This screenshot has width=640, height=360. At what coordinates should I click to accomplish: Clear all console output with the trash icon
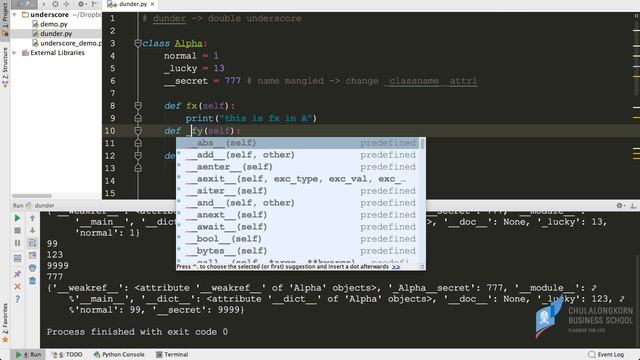coord(33,281)
